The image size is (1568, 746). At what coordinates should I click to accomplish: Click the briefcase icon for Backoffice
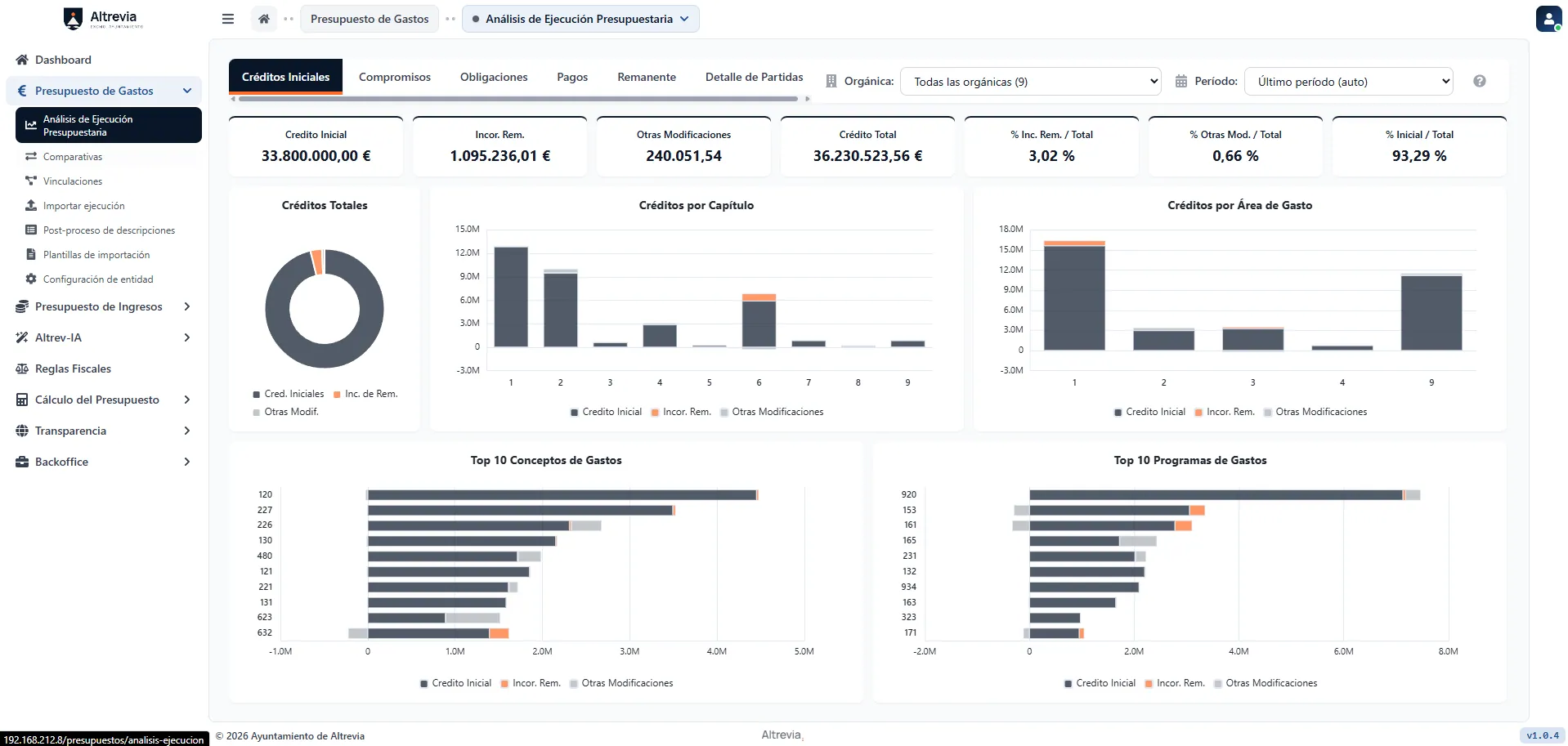coord(22,462)
